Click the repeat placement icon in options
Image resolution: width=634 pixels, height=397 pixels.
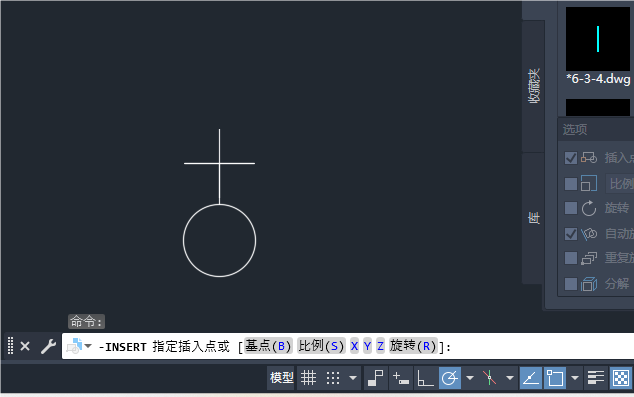589,258
